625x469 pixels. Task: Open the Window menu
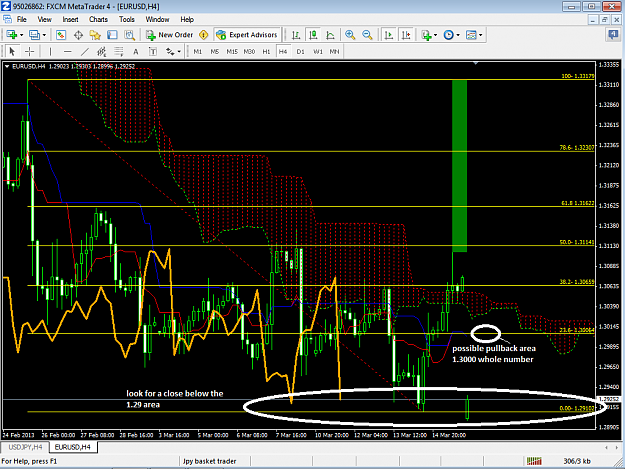point(157,19)
